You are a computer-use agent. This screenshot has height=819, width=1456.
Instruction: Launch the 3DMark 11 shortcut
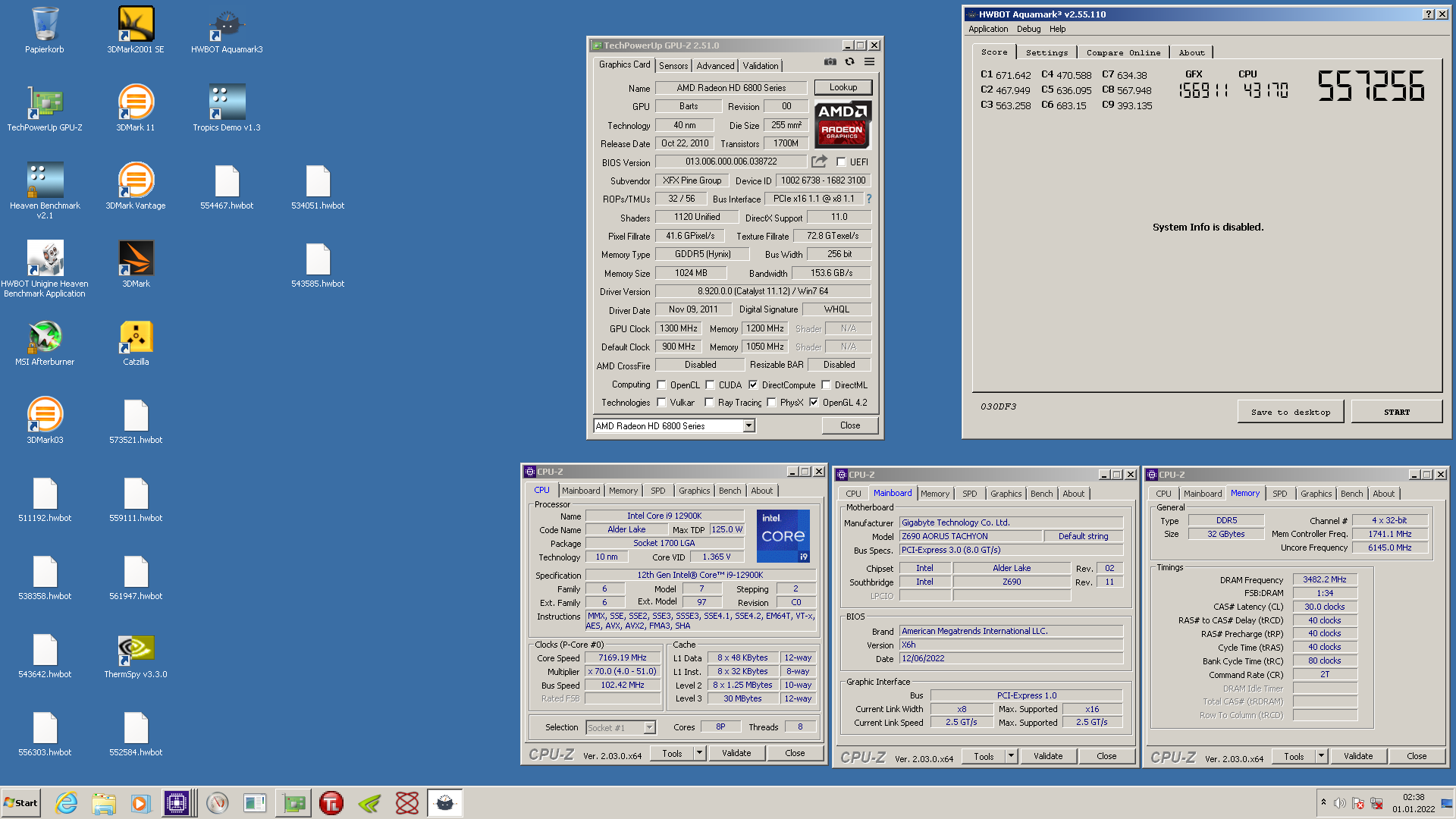tap(136, 108)
